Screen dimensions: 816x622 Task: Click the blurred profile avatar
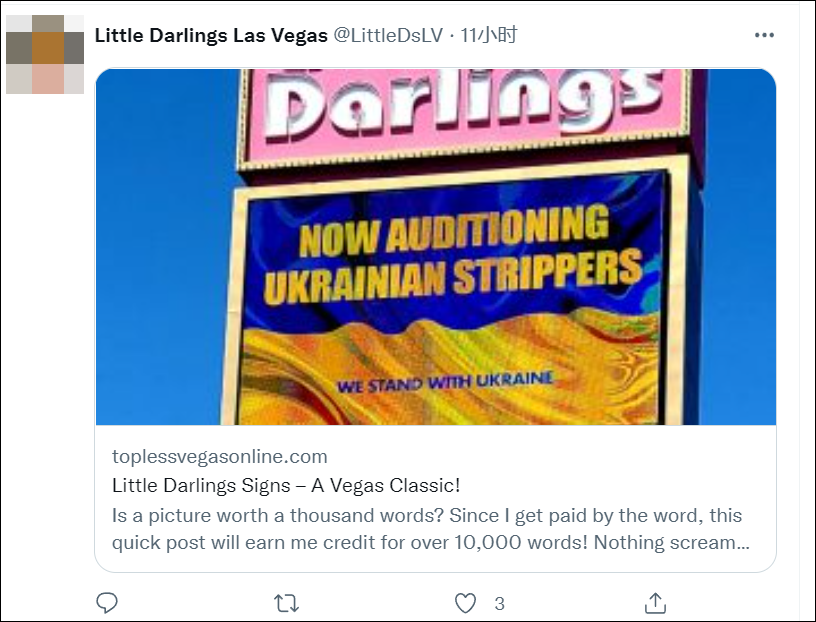(x=45, y=54)
